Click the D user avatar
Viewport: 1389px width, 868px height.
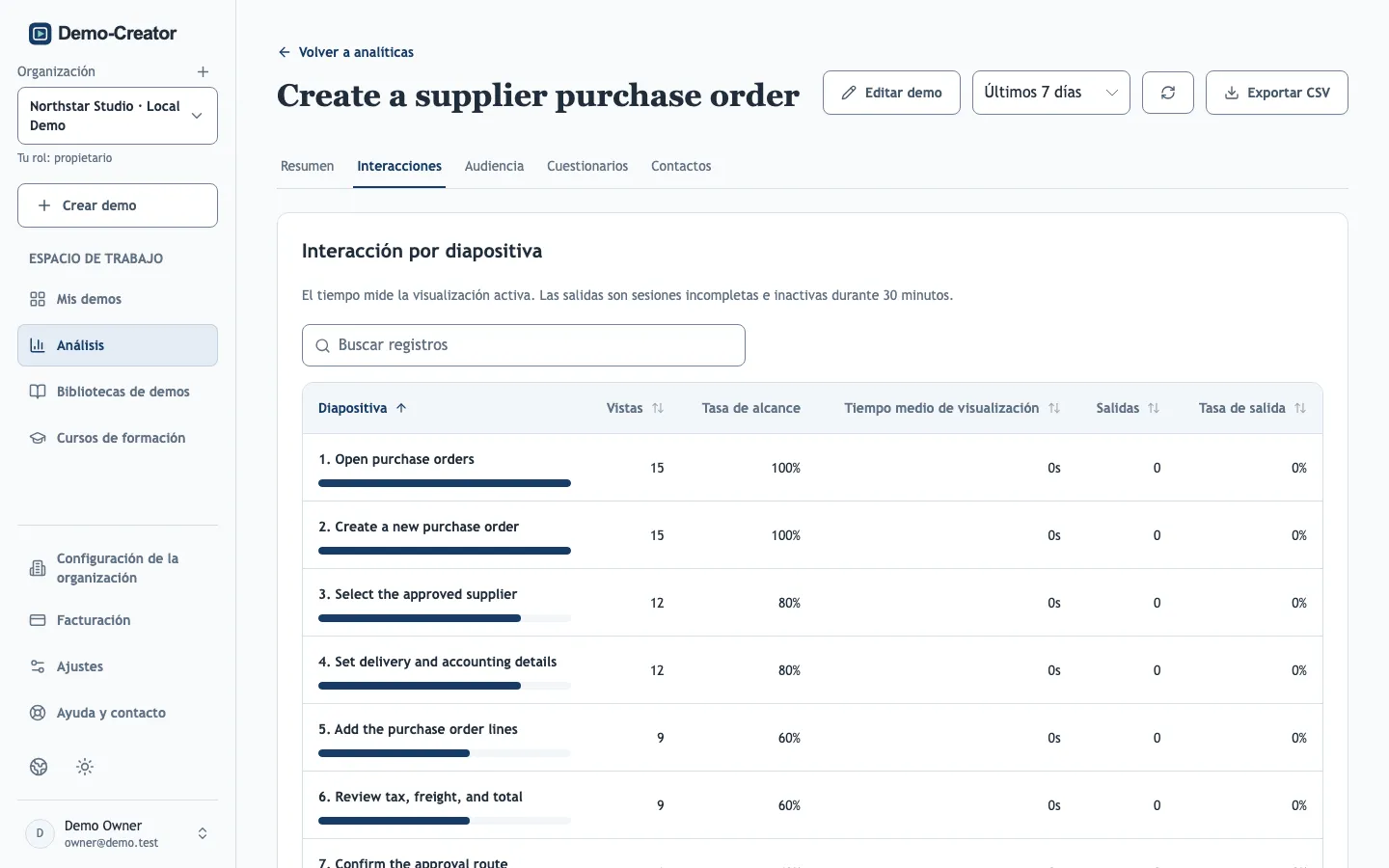click(x=40, y=833)
